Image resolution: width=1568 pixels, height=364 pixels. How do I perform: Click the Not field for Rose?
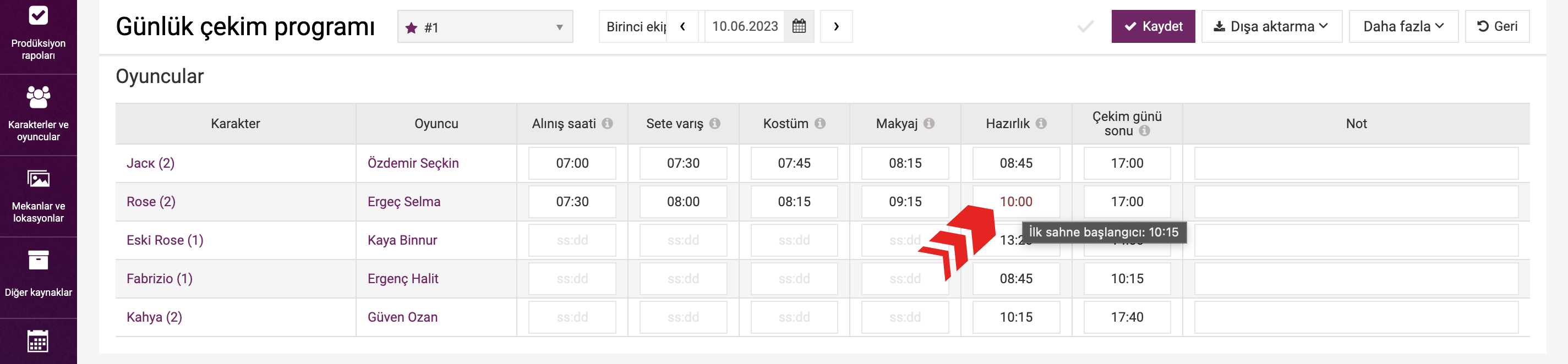(1356, 202)
